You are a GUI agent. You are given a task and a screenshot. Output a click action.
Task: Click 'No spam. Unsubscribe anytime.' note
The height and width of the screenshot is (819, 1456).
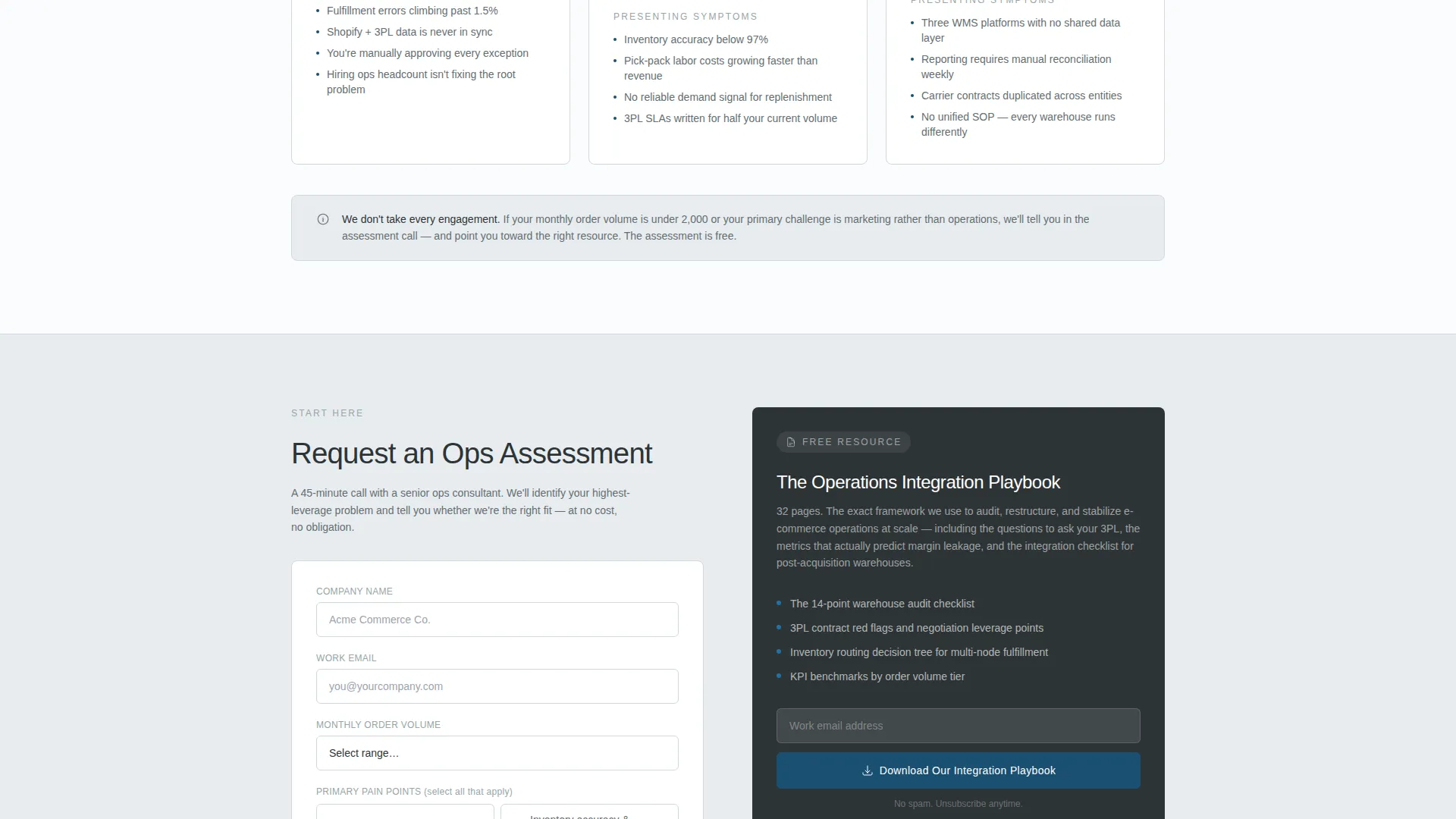point(959,804)
